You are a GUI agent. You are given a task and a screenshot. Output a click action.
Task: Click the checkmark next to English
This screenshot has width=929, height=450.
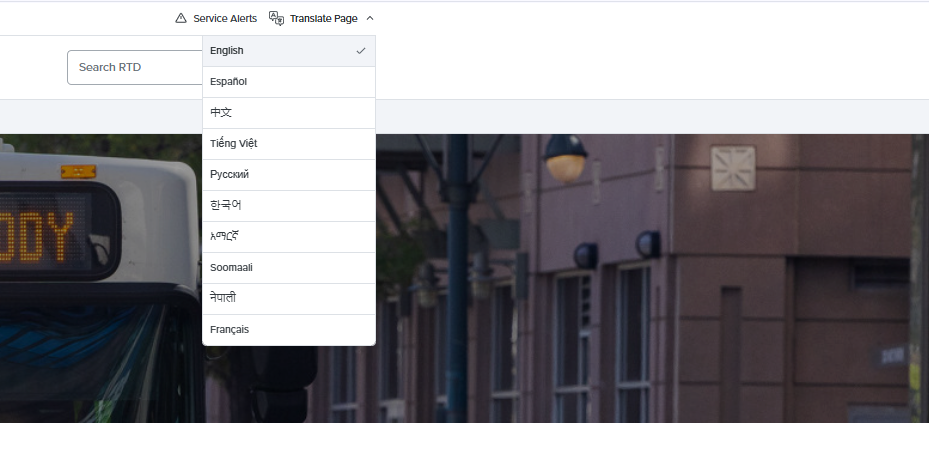tap(360, 51)
